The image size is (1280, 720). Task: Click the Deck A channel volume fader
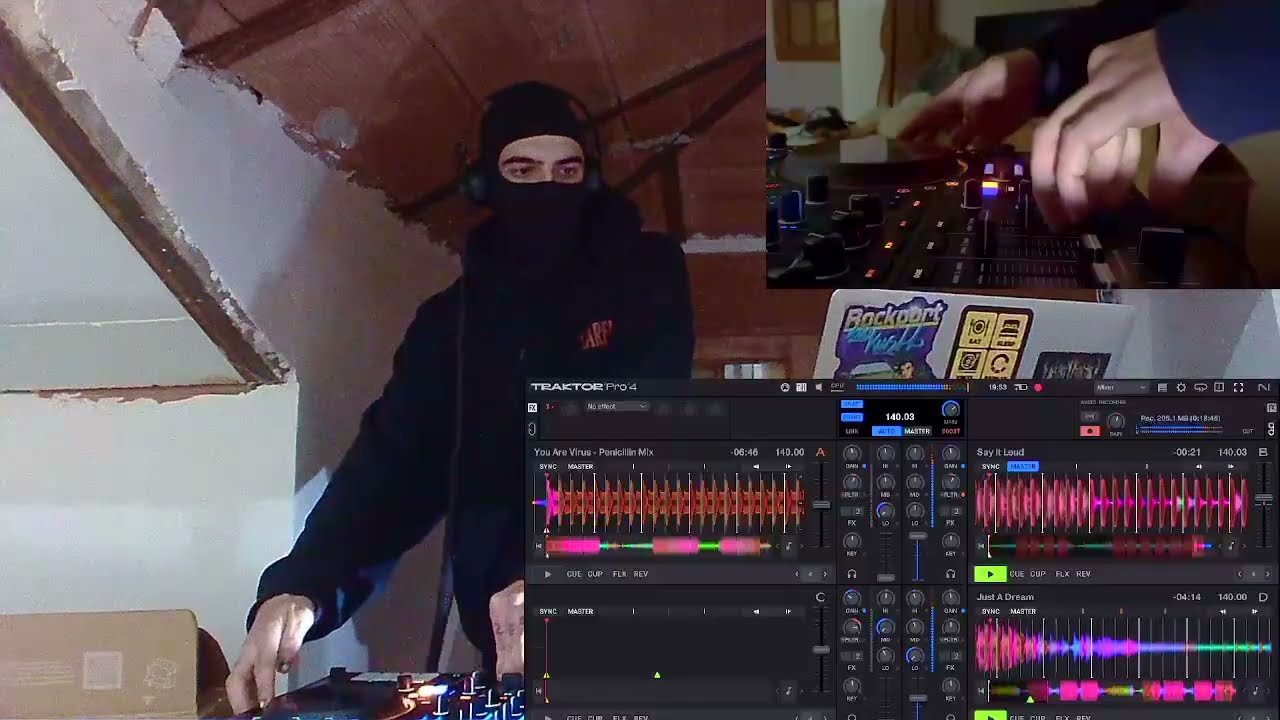(886, 578)
